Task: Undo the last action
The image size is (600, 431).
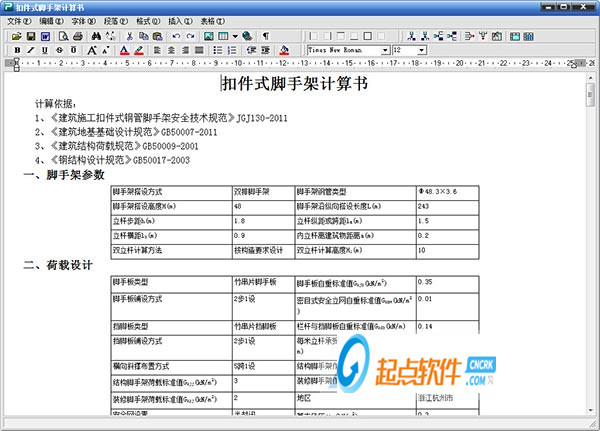Action: click(x=176, y=36)
